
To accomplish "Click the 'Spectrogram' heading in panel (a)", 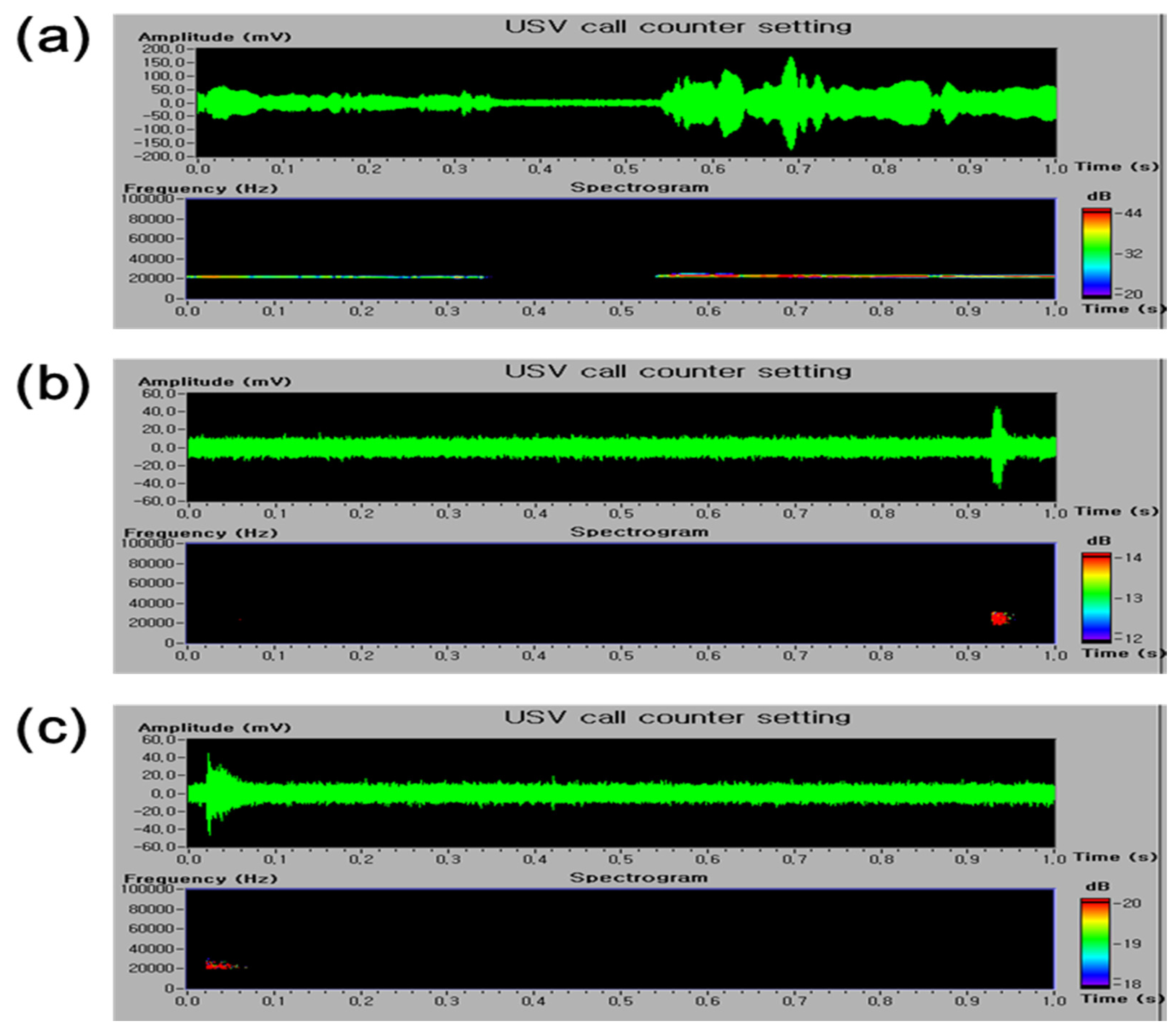I will pyautogui.click(x=639, y=188).
